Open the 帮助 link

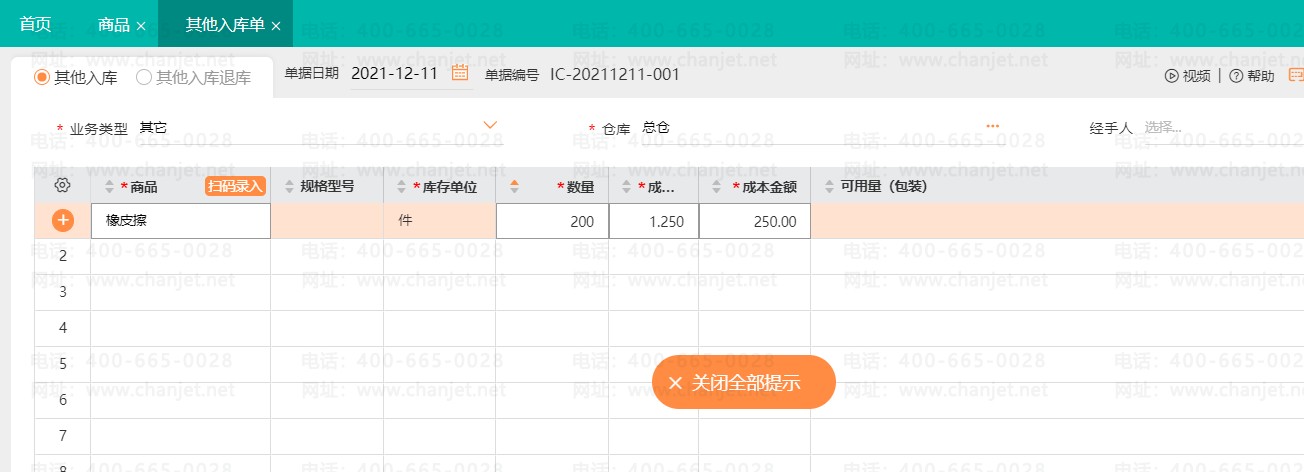coord(1261,76)
